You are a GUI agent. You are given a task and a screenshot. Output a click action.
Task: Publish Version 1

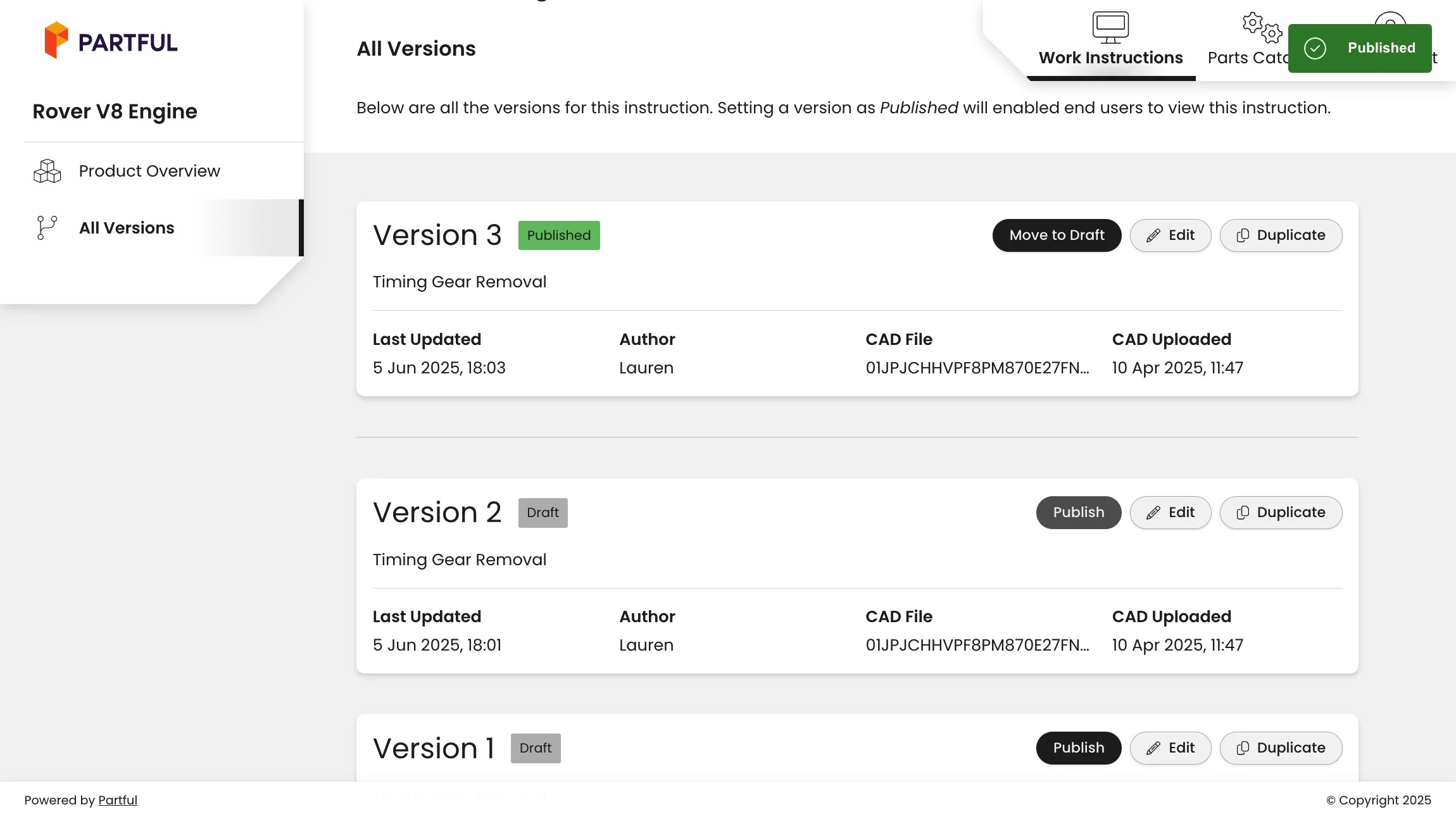point(1078,748)
